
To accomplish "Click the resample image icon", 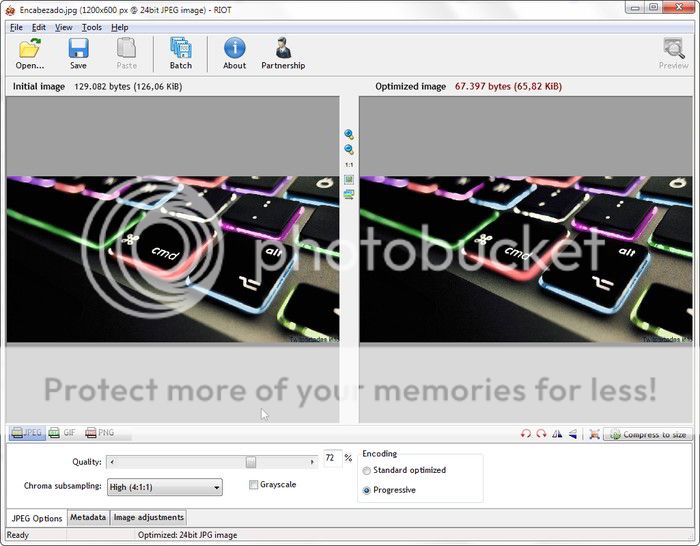I will pos(594,433).
